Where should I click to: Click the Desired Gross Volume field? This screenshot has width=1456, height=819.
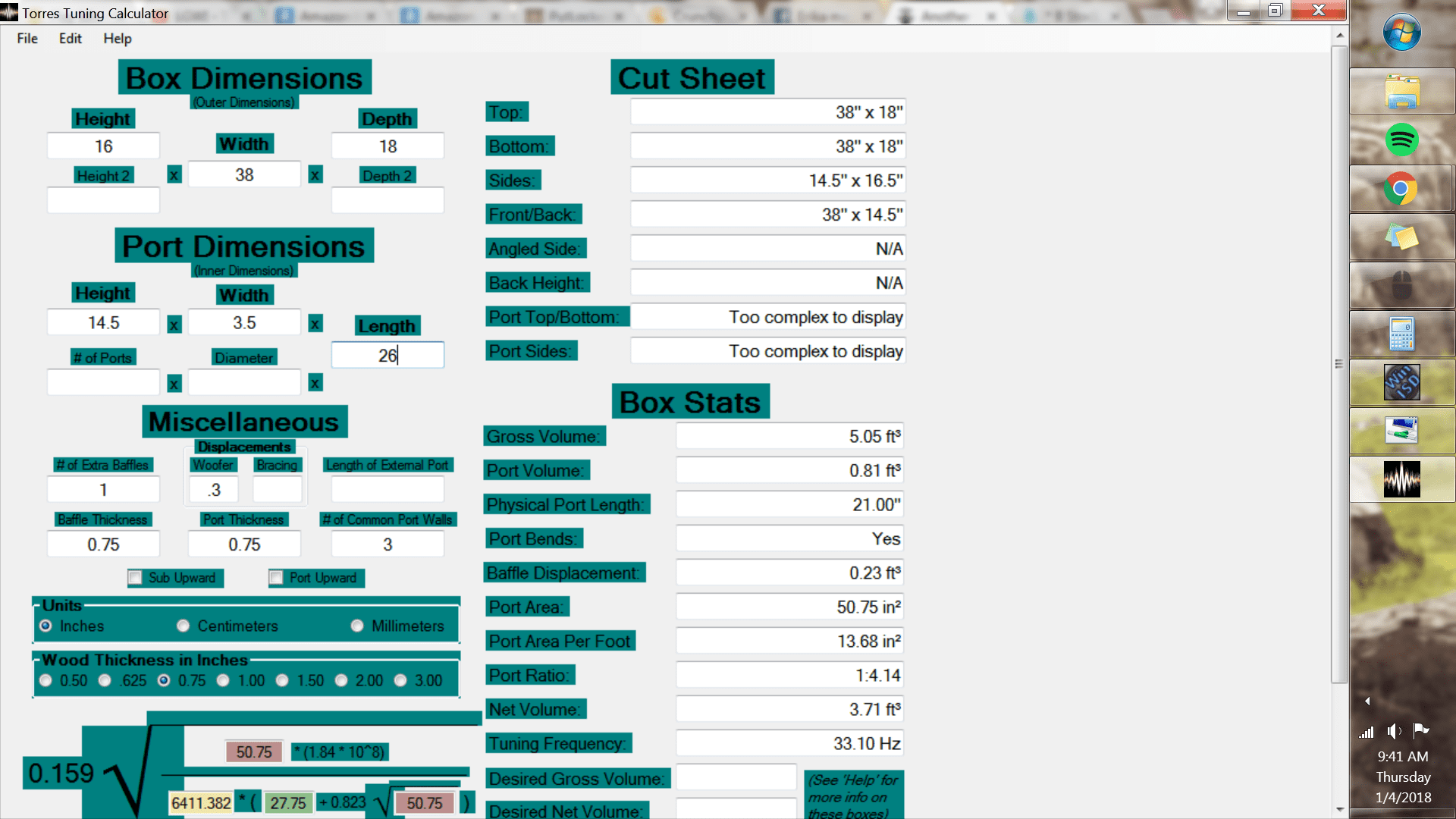[736, 777]
